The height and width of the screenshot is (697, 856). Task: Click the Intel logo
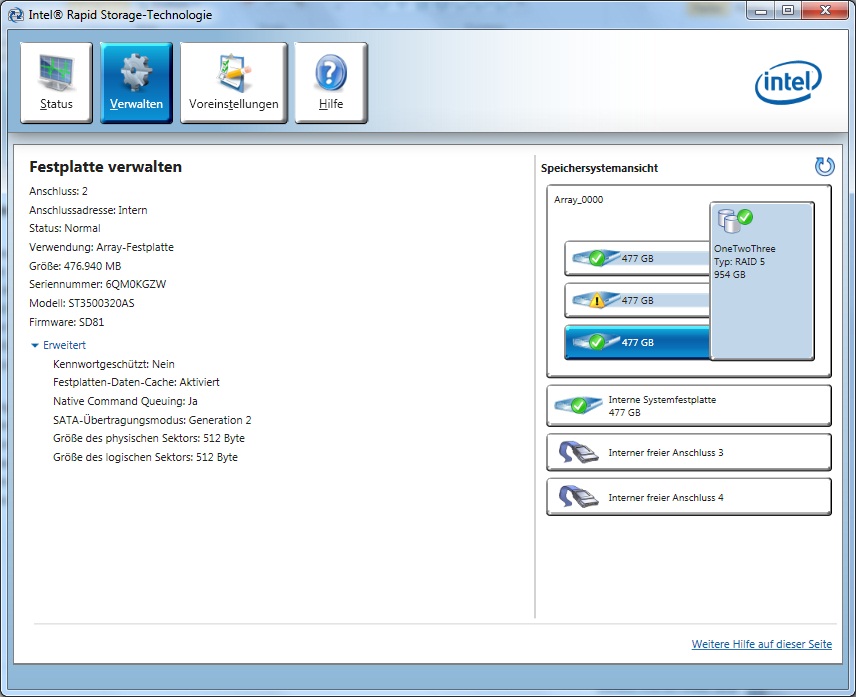(788, 82)
